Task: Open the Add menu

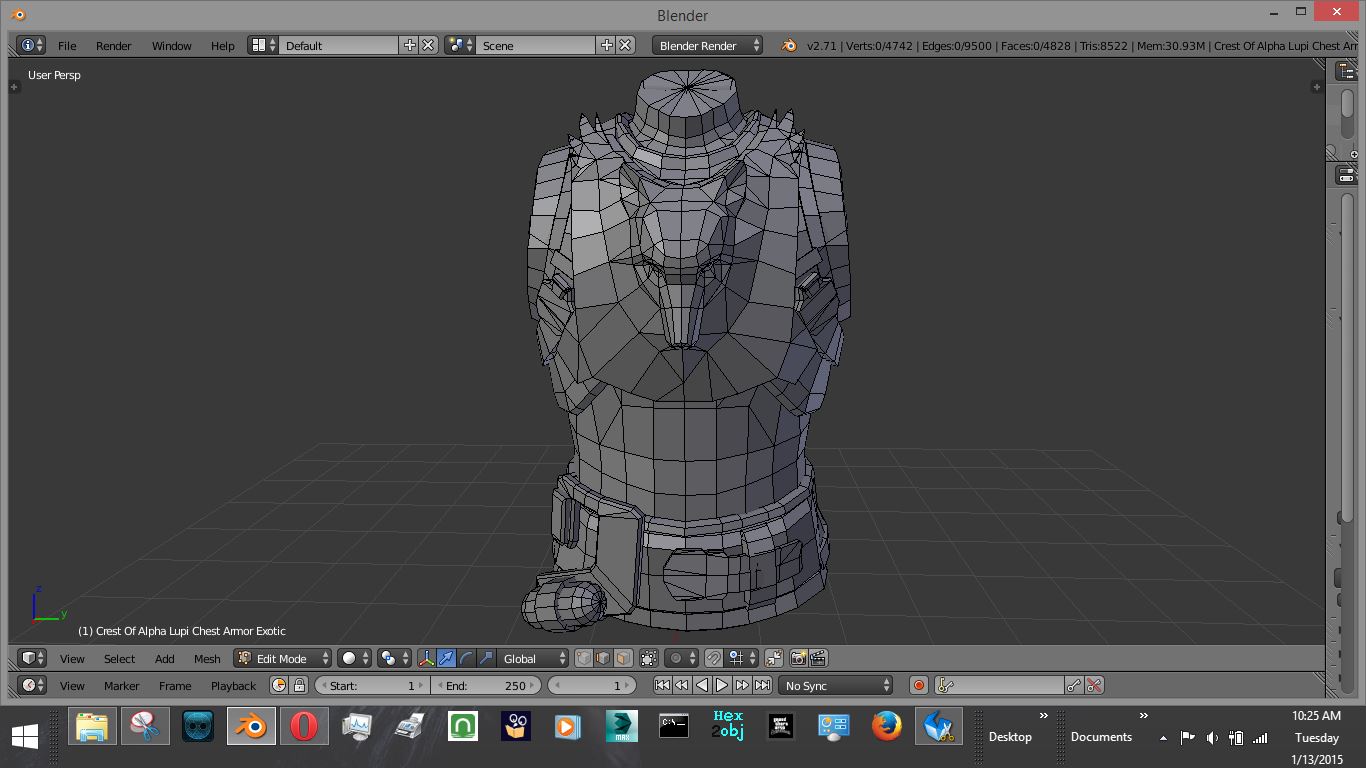Action: click(x=164, y=659)
